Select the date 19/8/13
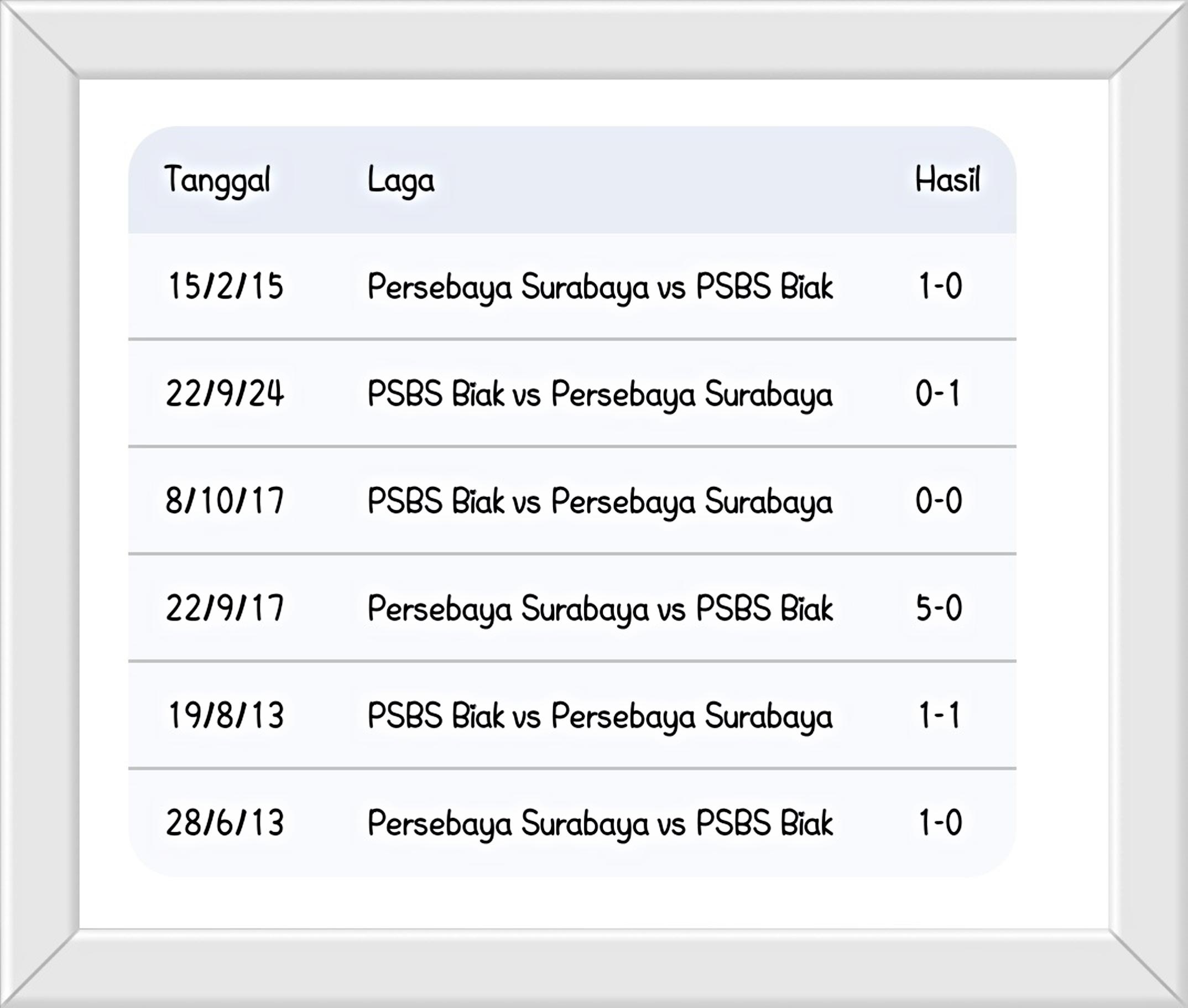The height and width of the screenshot is (1008, 1188). pyautogui.click(x=226, y=715)
